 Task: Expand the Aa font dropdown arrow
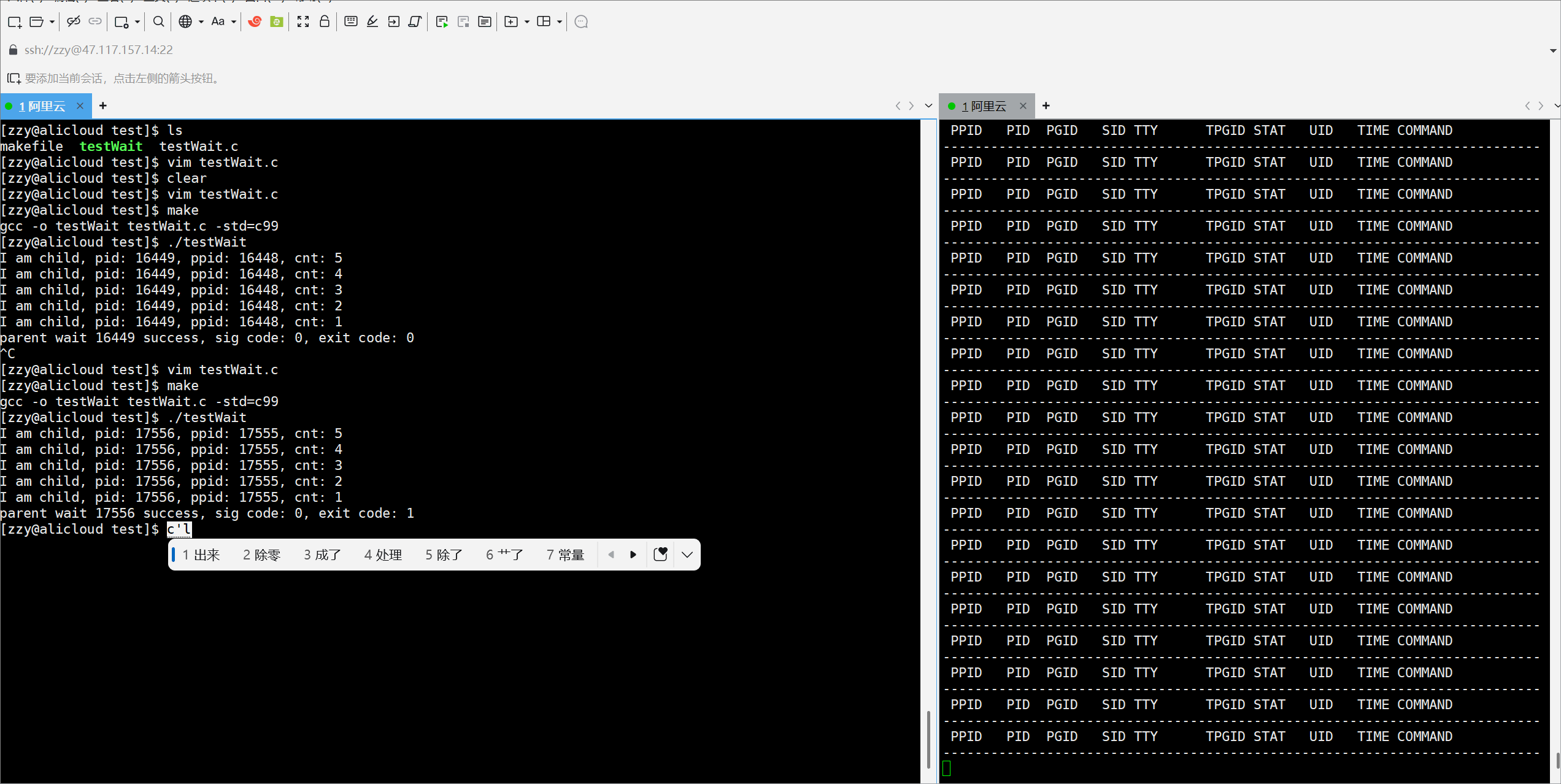[234, 22]
